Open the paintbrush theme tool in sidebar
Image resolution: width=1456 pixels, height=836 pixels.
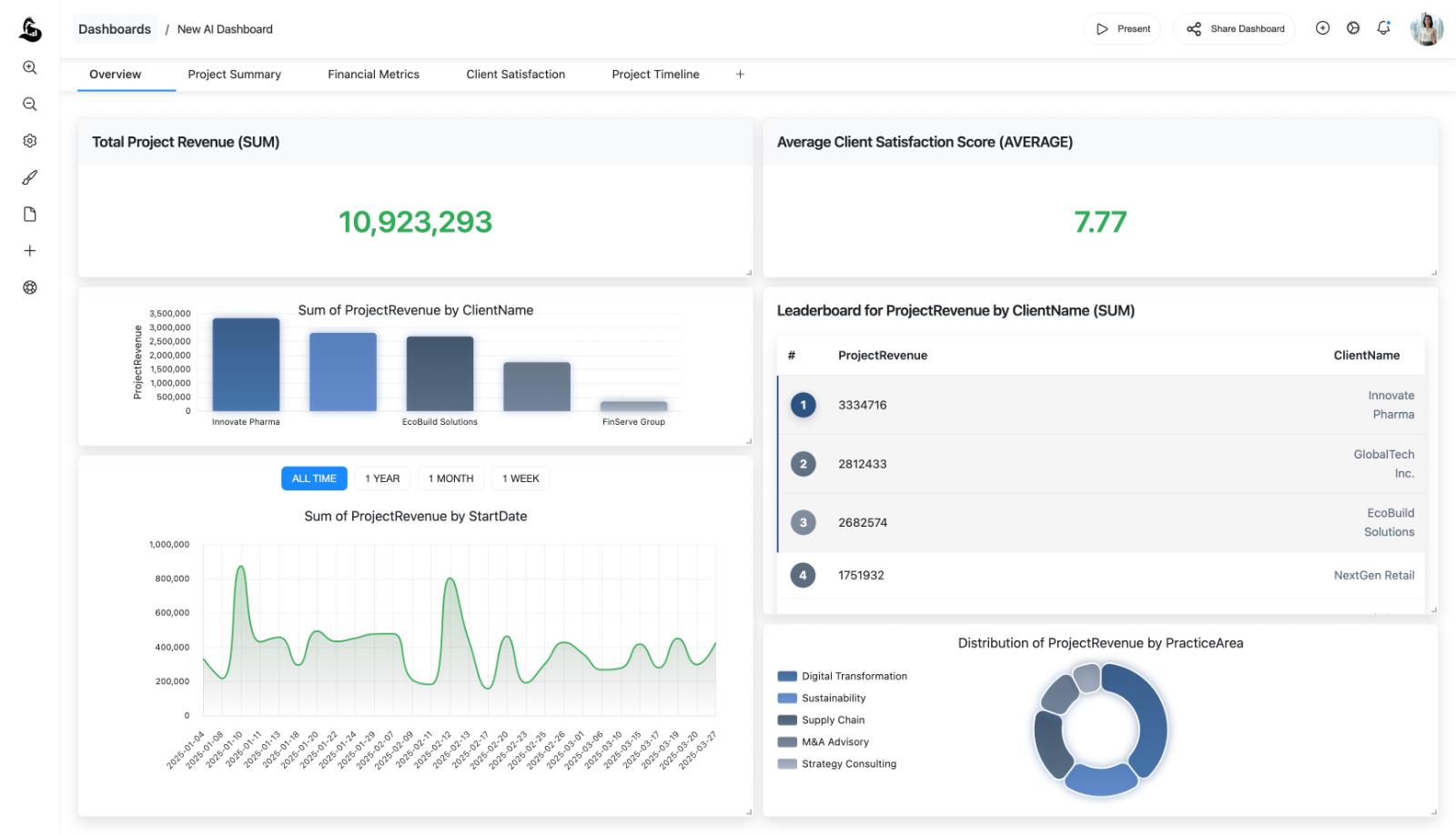[30, 177]
